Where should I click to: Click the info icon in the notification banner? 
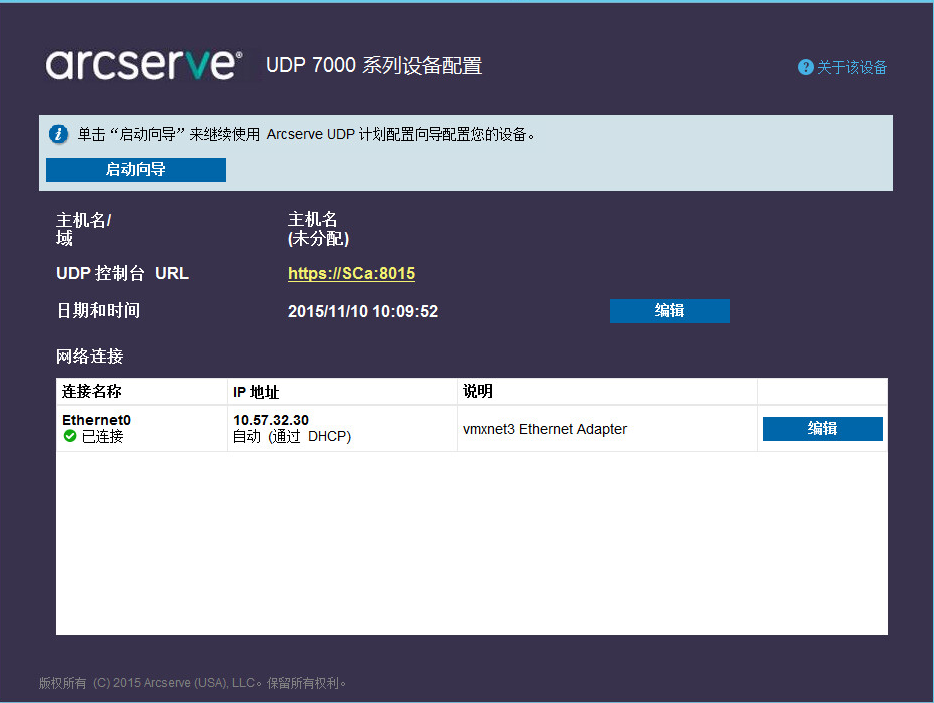59,134
